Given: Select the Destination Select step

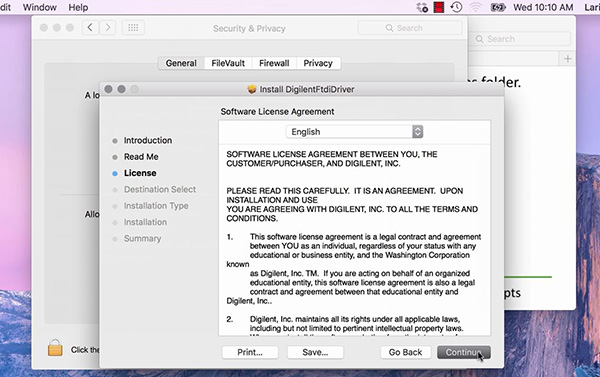Looking at the screenshot, I should coord(160,189).
